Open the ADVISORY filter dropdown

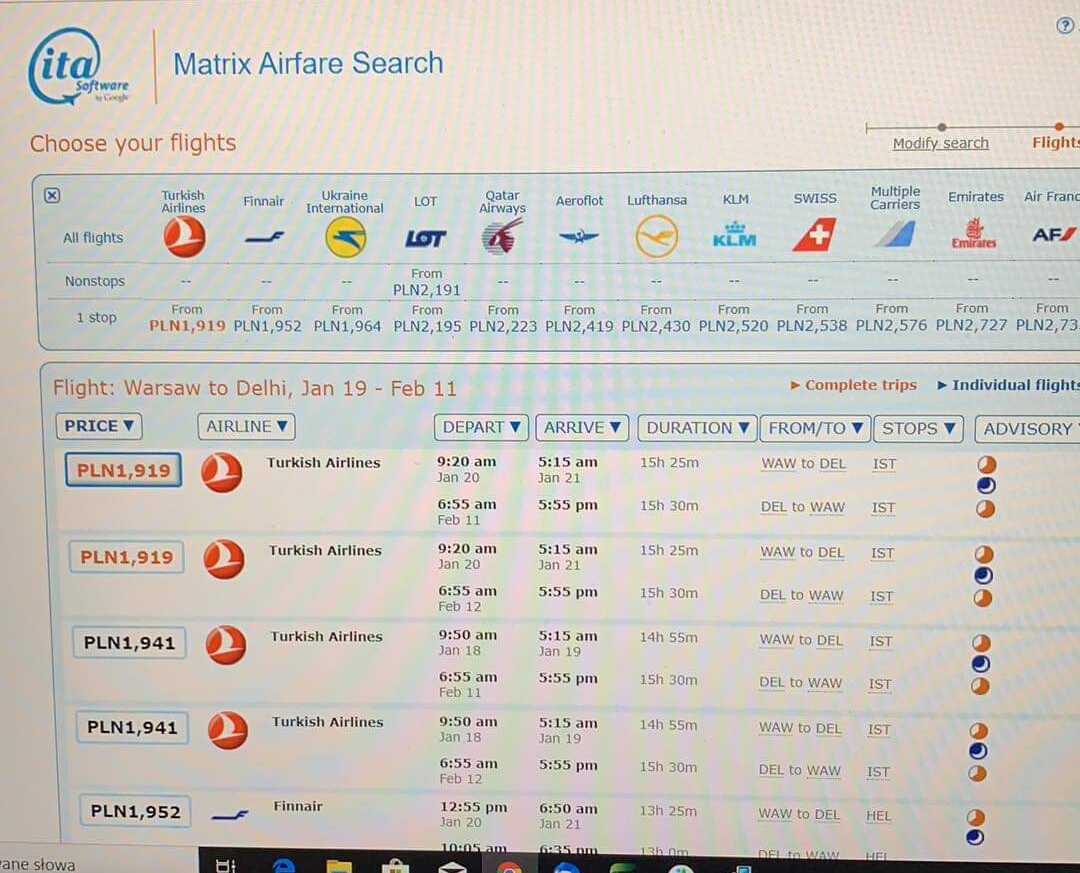coord(1028,429)
